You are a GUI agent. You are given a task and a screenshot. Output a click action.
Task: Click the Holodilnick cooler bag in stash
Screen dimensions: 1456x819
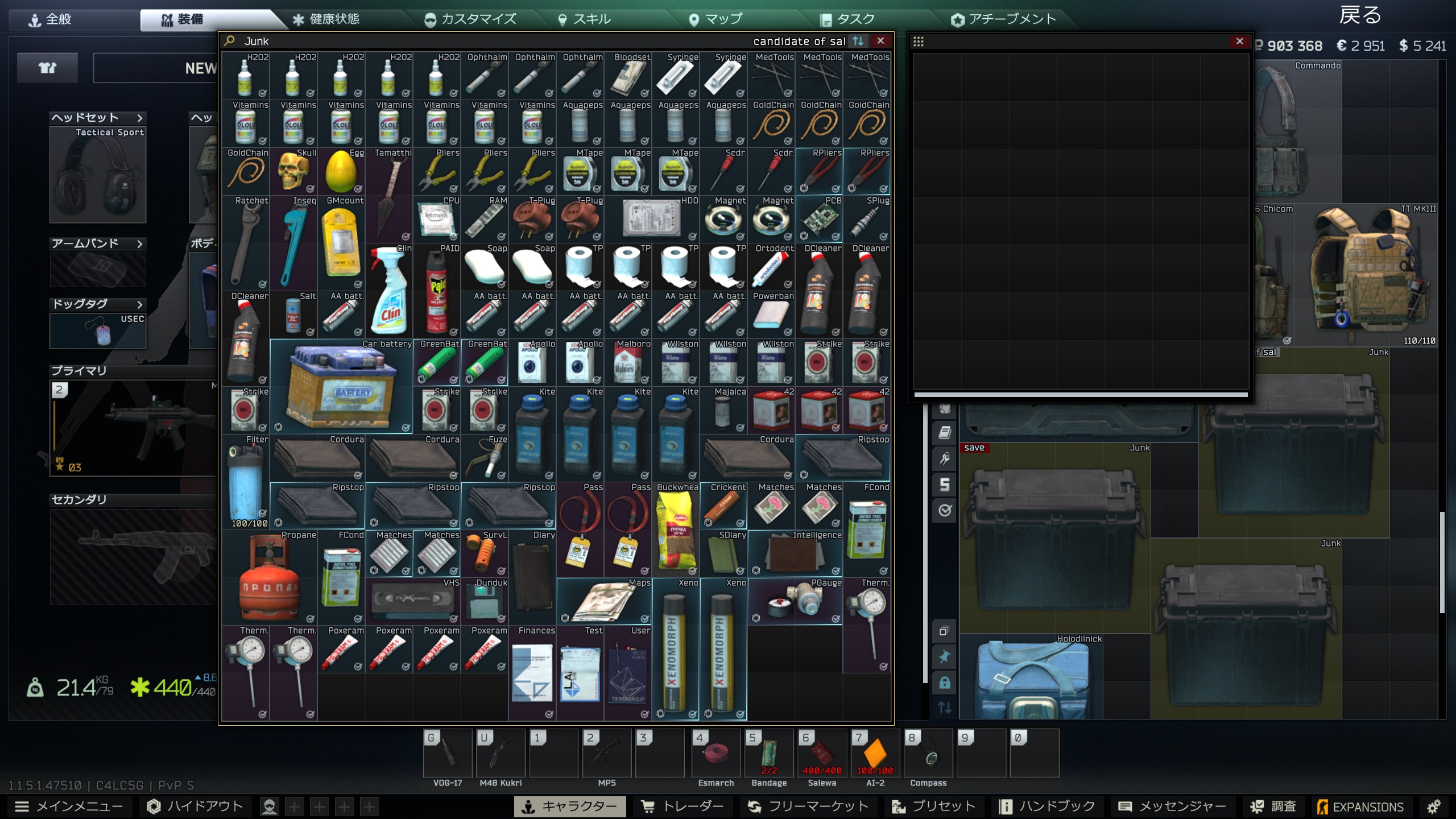pyautogui.click(x=1031, y=677)
